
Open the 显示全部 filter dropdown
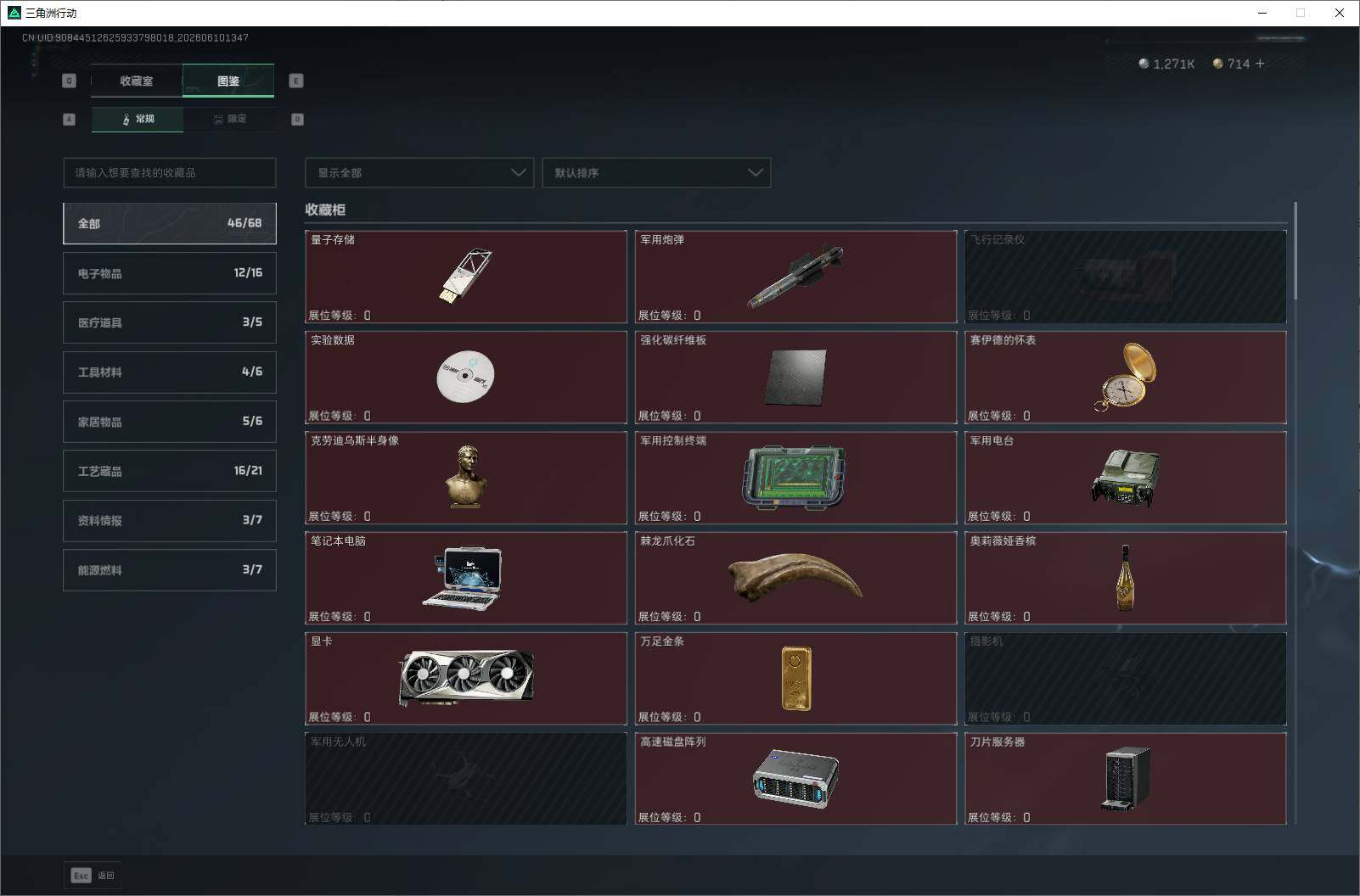[x=419, y=172]
